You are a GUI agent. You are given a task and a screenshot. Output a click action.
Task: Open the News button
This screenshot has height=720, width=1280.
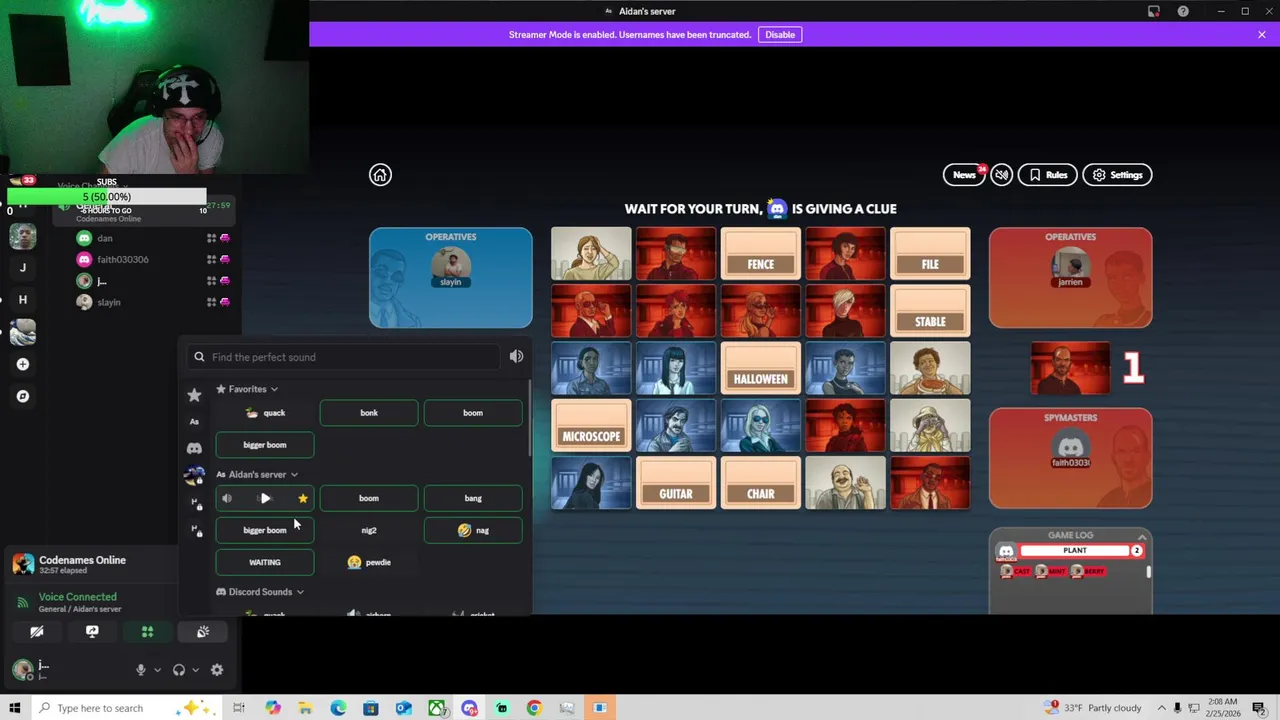click(x=964, y=175)
